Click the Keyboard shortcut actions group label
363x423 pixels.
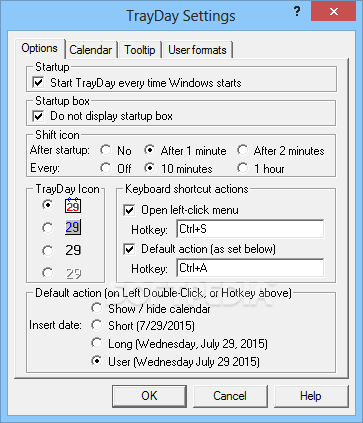(187, 189)
